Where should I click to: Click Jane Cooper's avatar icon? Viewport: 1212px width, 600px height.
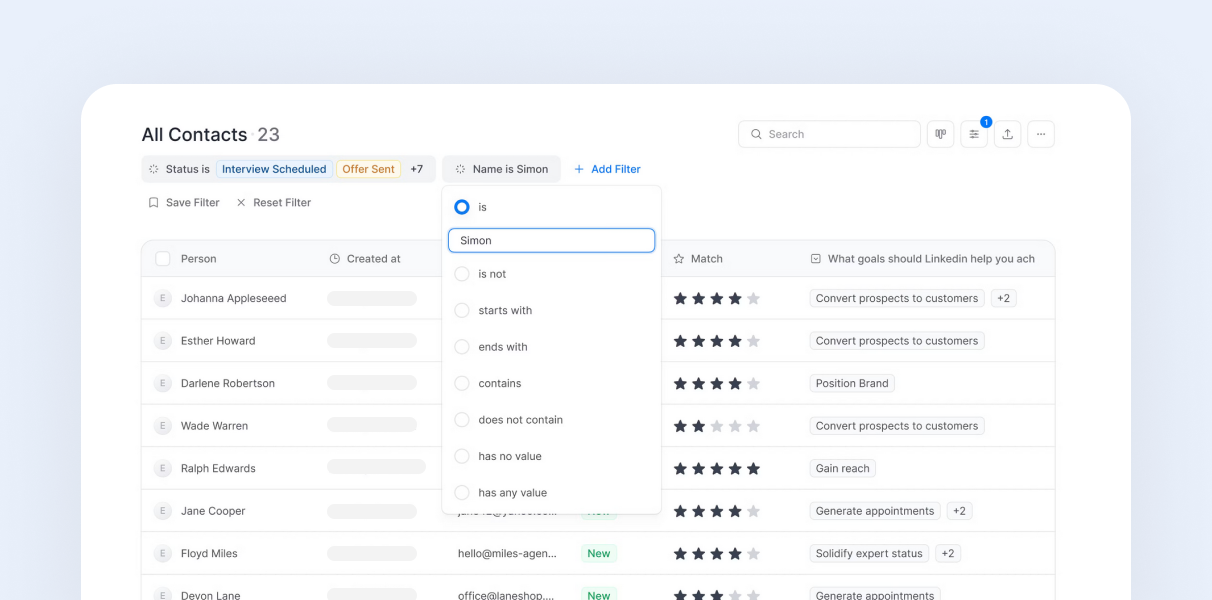click(x=162, y=511)
